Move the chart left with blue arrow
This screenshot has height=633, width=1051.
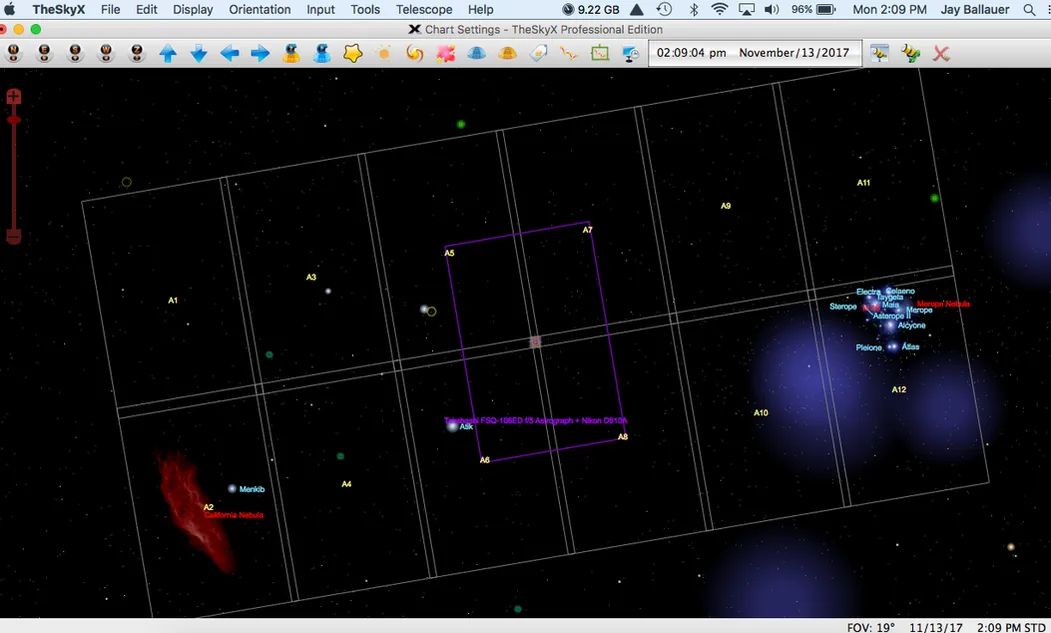pyautogui.click(x=229, y=53)
